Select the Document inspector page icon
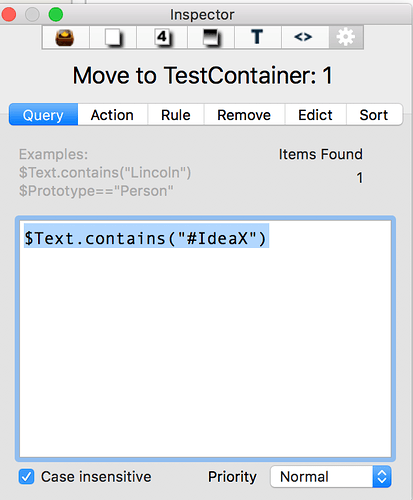The height and width of the screenshot is (500, 413). click(113, 37)
